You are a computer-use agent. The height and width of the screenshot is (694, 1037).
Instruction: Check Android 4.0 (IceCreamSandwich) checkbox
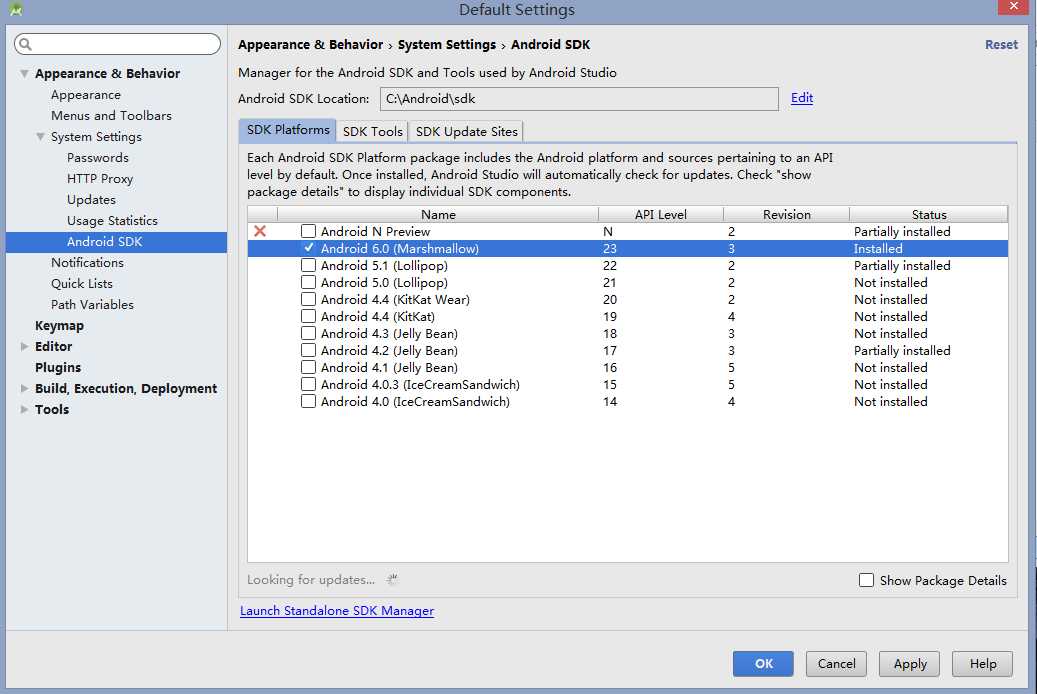308,402
